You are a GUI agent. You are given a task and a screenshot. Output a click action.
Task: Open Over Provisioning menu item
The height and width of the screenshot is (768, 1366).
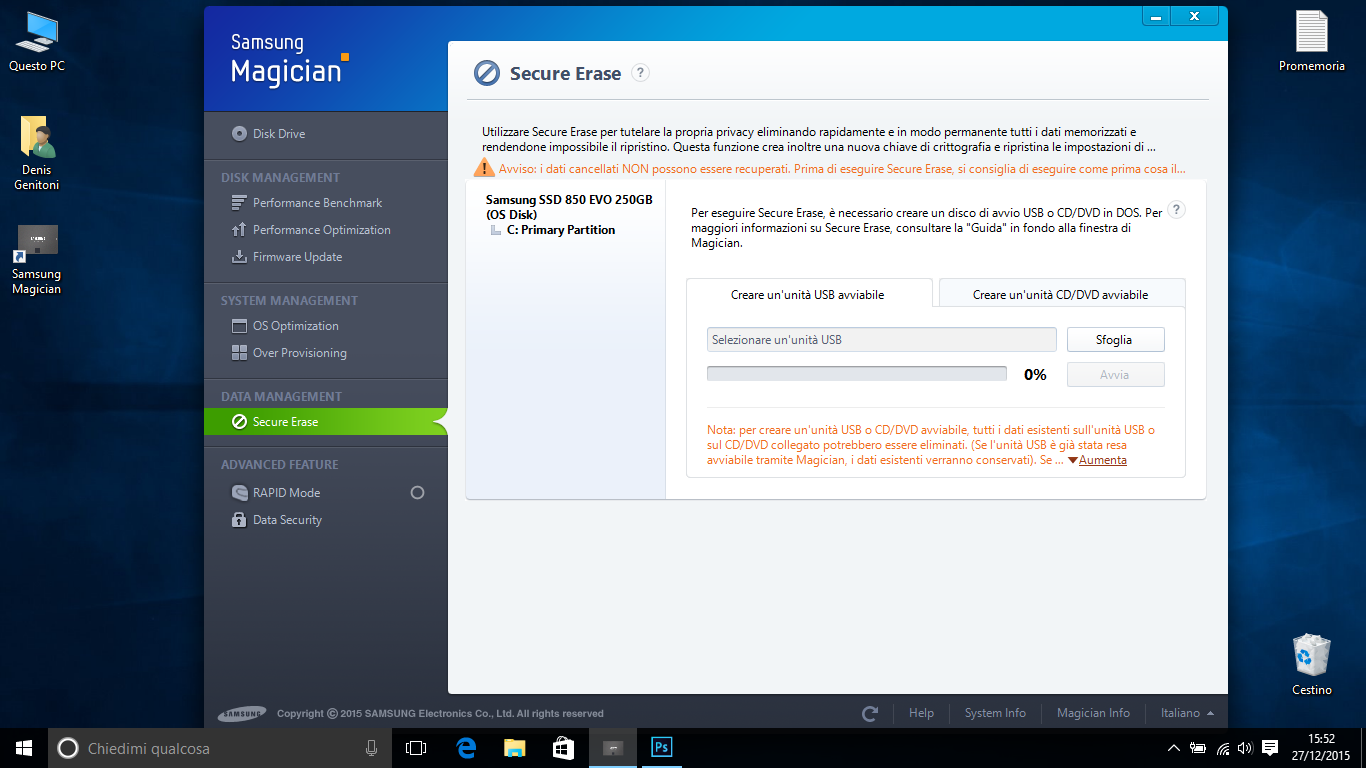tap(299, 353)
